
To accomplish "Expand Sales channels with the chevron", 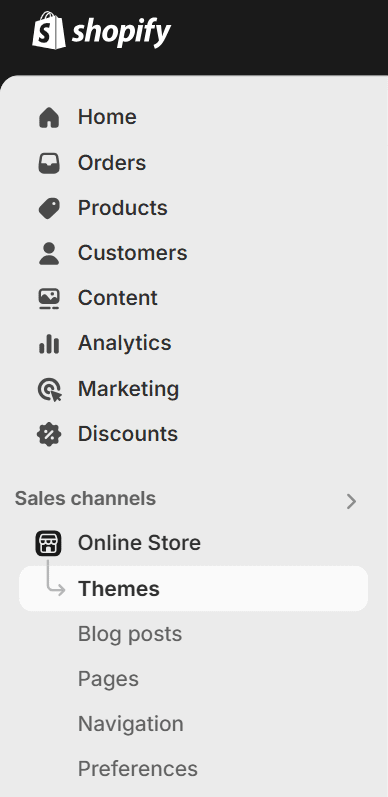I will point(351,501).
